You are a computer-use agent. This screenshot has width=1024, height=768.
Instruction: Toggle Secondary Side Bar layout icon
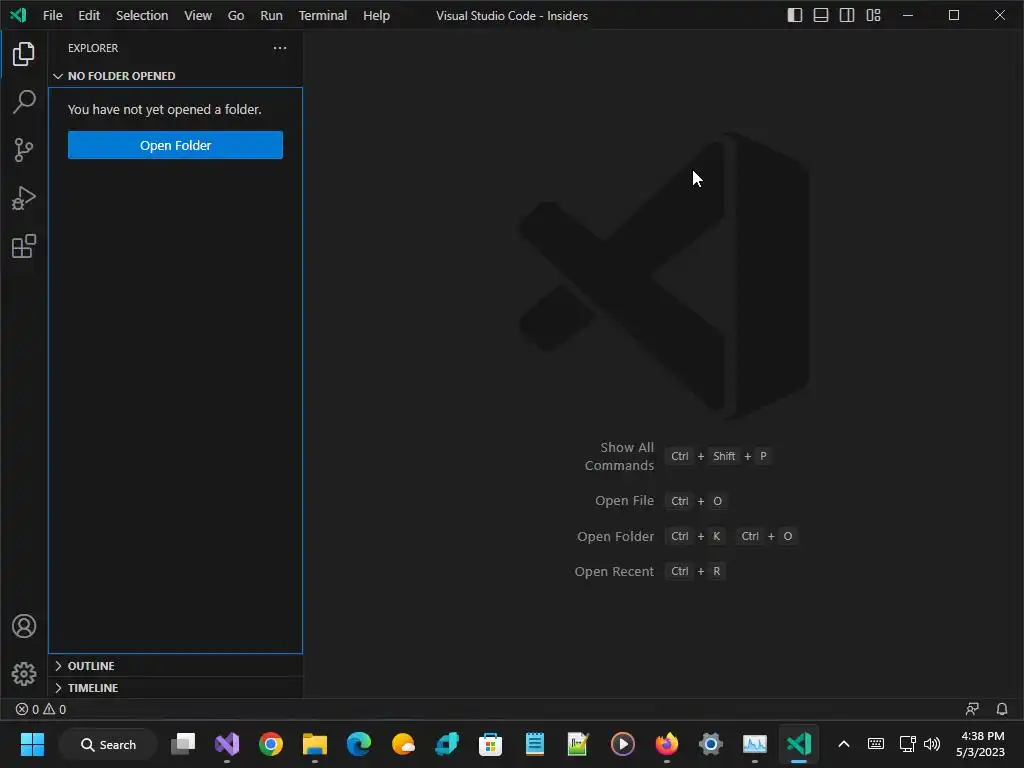pyautogui.click(x=847, y=15)
